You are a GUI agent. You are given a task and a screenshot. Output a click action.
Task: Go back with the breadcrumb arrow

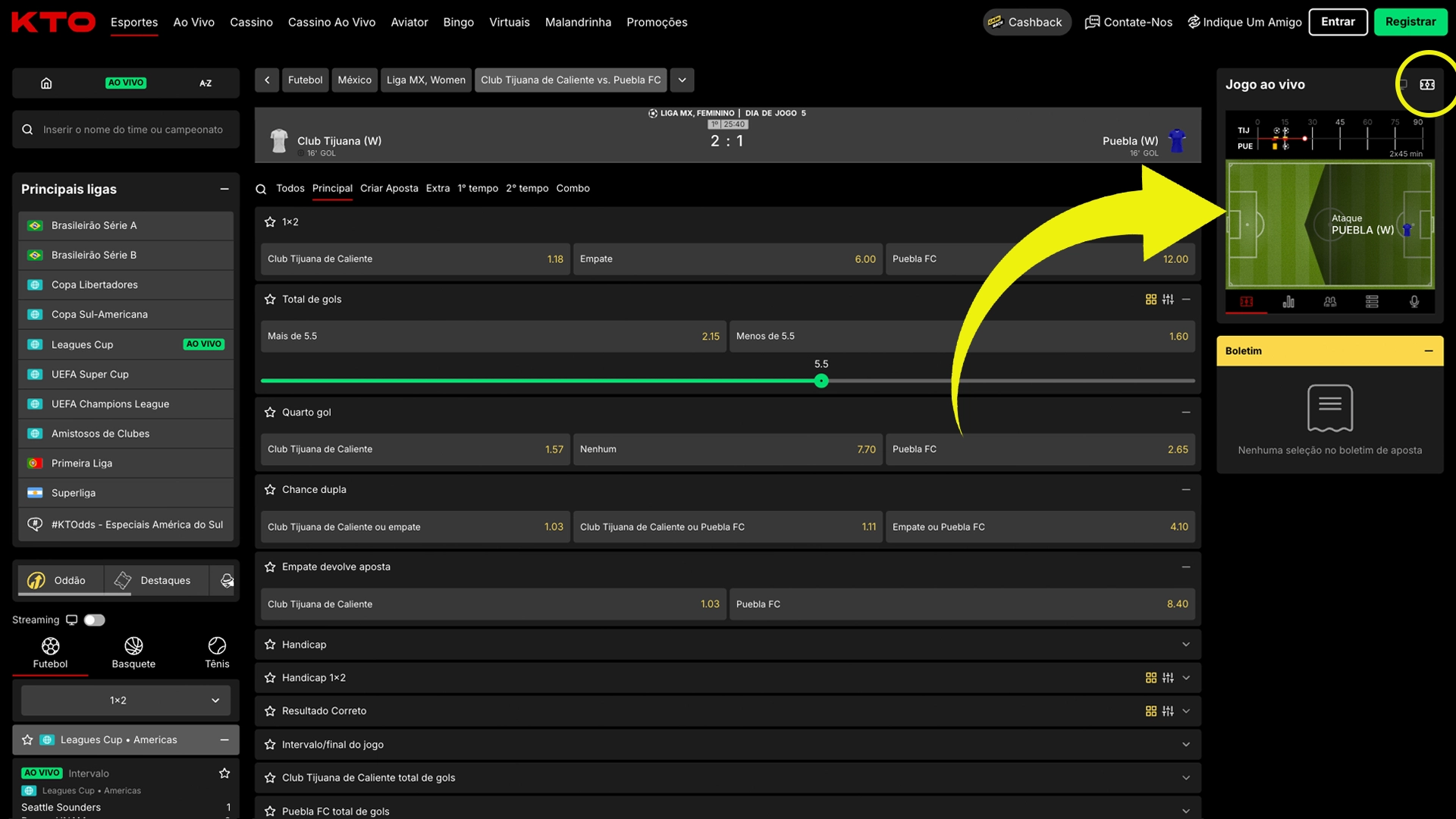267,80
